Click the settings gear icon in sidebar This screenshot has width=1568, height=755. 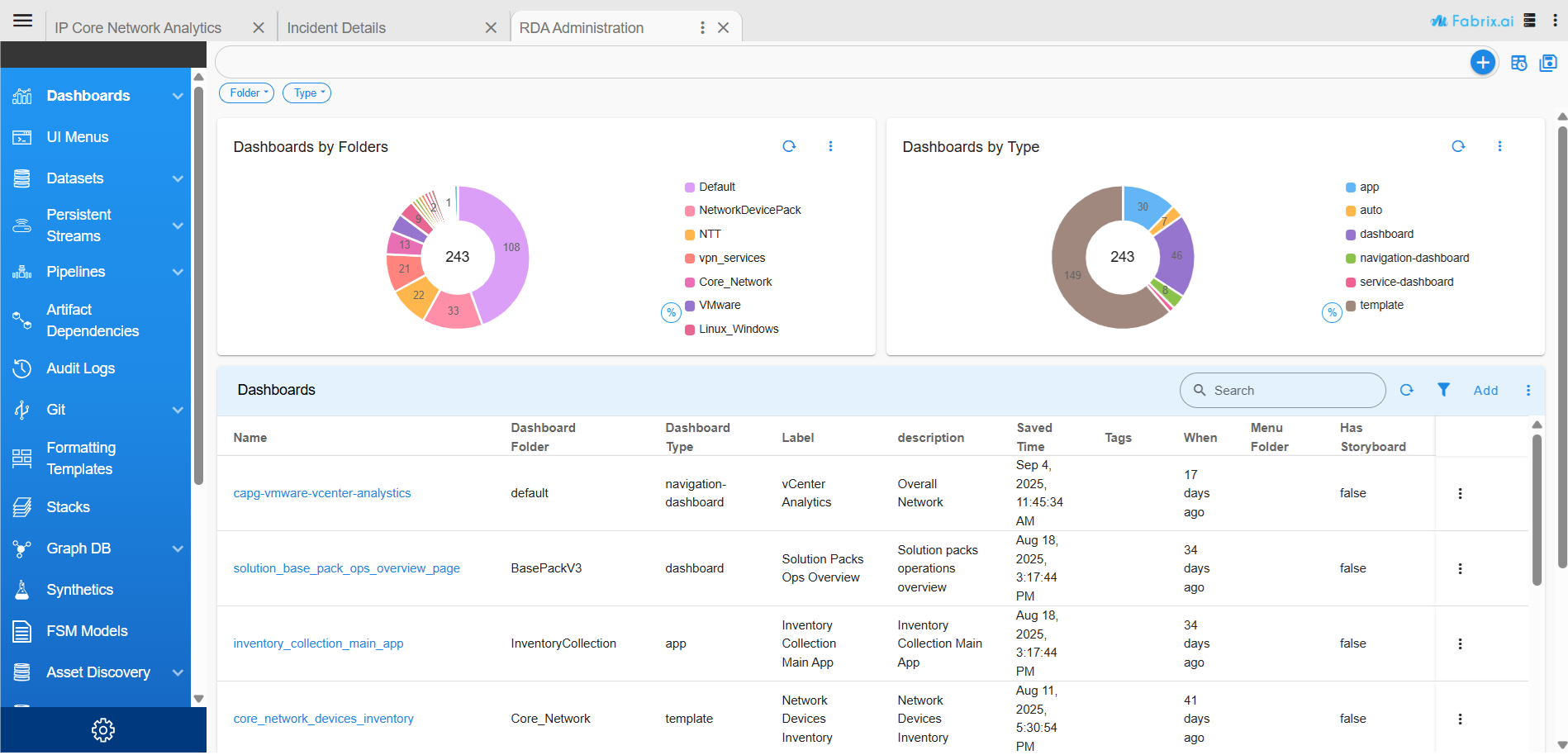(x=103, y=730)
